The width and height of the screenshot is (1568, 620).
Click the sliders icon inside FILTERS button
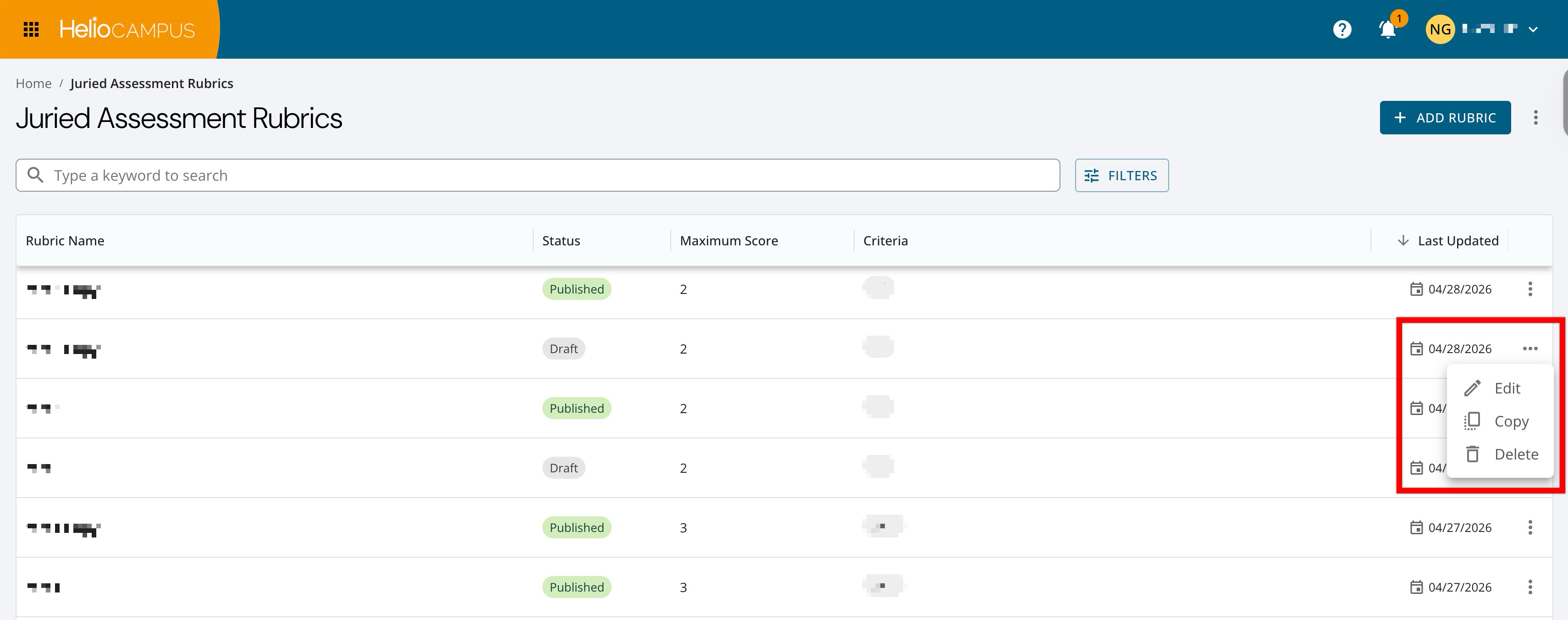[1092, 175]
